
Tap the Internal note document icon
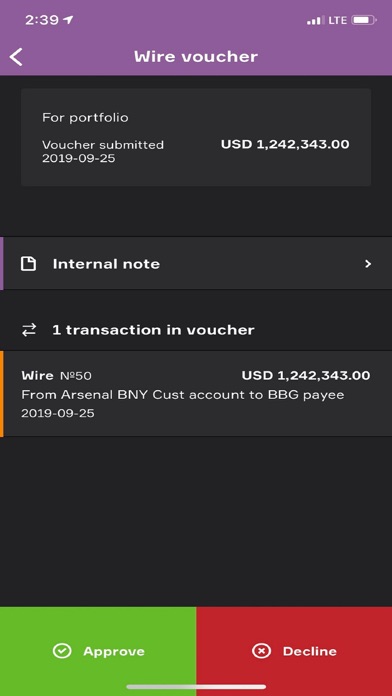click(28, 264)
